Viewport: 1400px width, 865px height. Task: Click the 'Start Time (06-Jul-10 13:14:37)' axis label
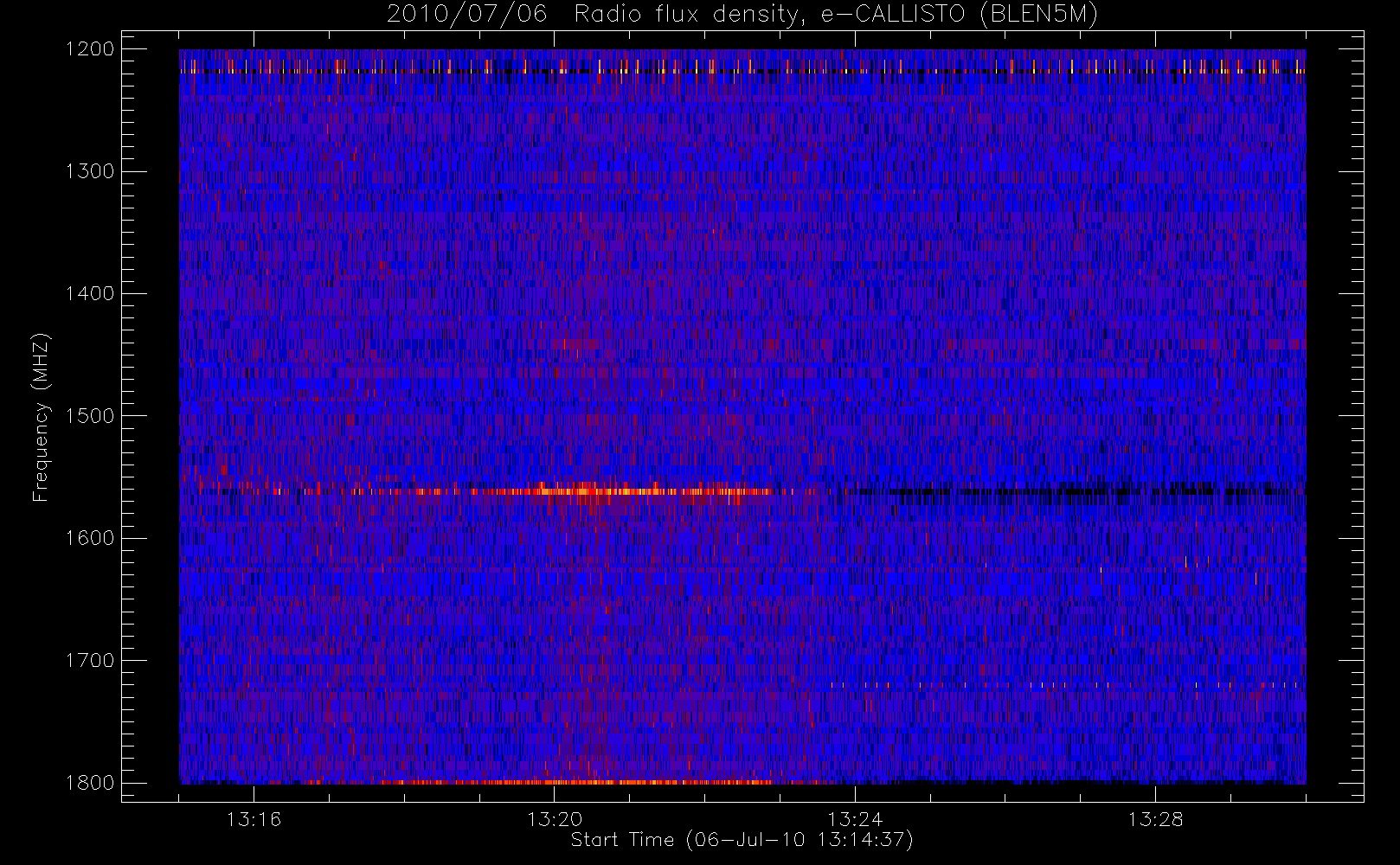click(x=742, y=839)
